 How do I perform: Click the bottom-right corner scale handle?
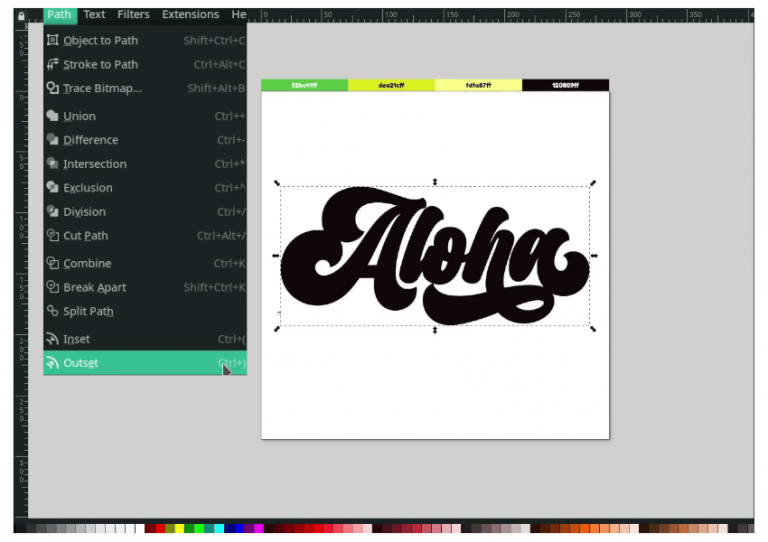[x=593, y=329]
